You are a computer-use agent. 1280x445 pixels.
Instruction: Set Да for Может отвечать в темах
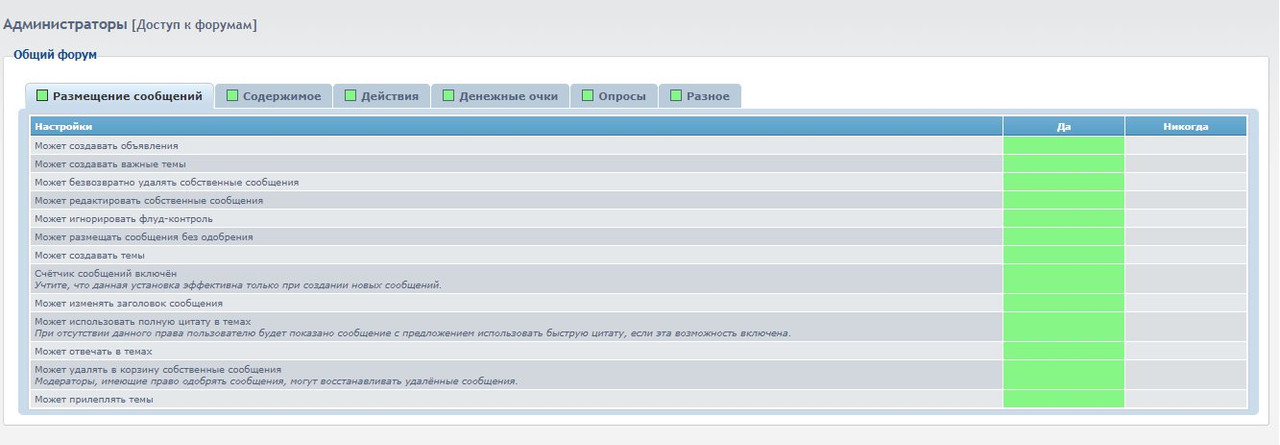pyautogui.click(x=1064, y=350)
